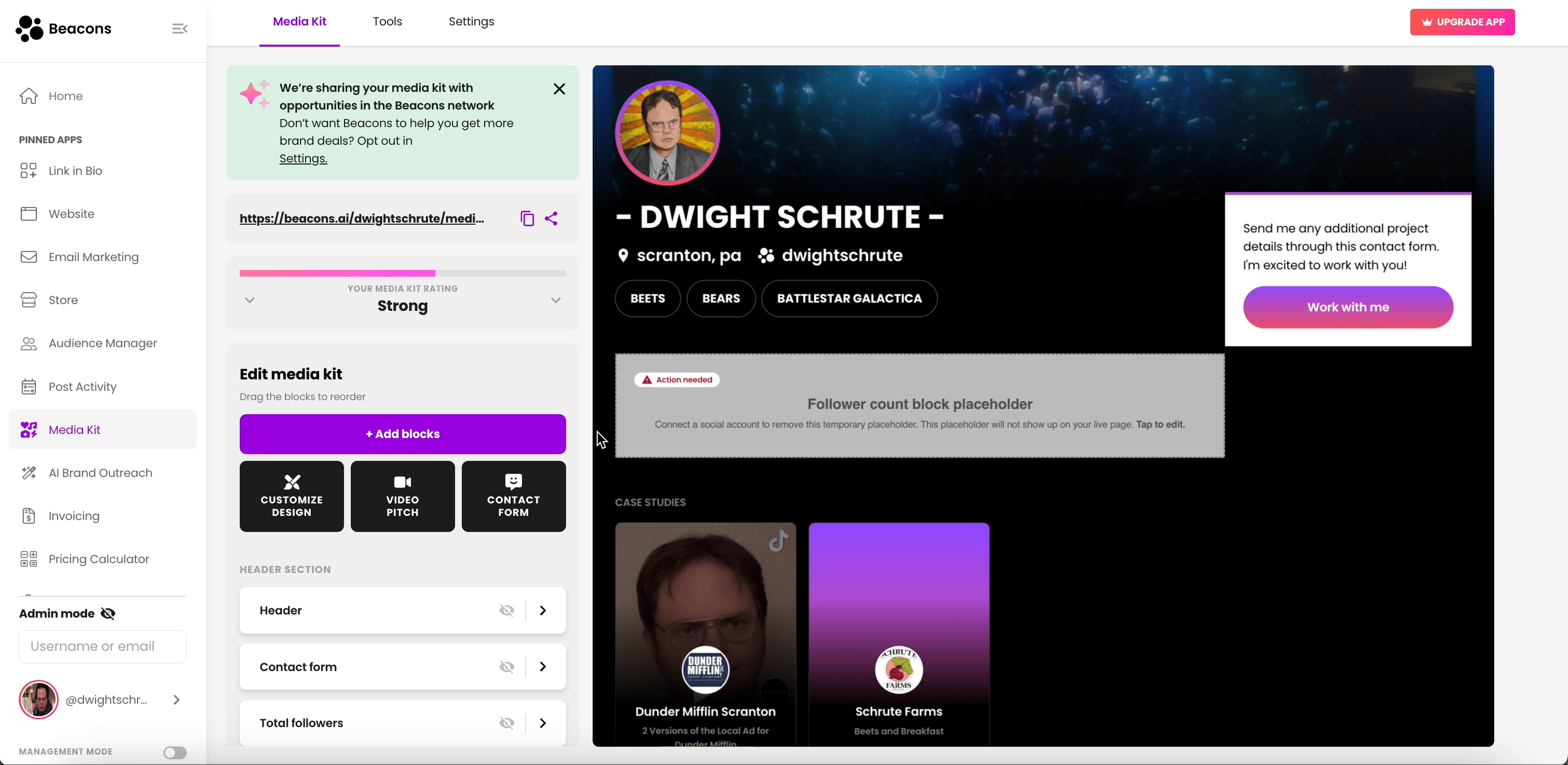
Task: Select Media Kit in sidebar
Action: click(102, 429)
